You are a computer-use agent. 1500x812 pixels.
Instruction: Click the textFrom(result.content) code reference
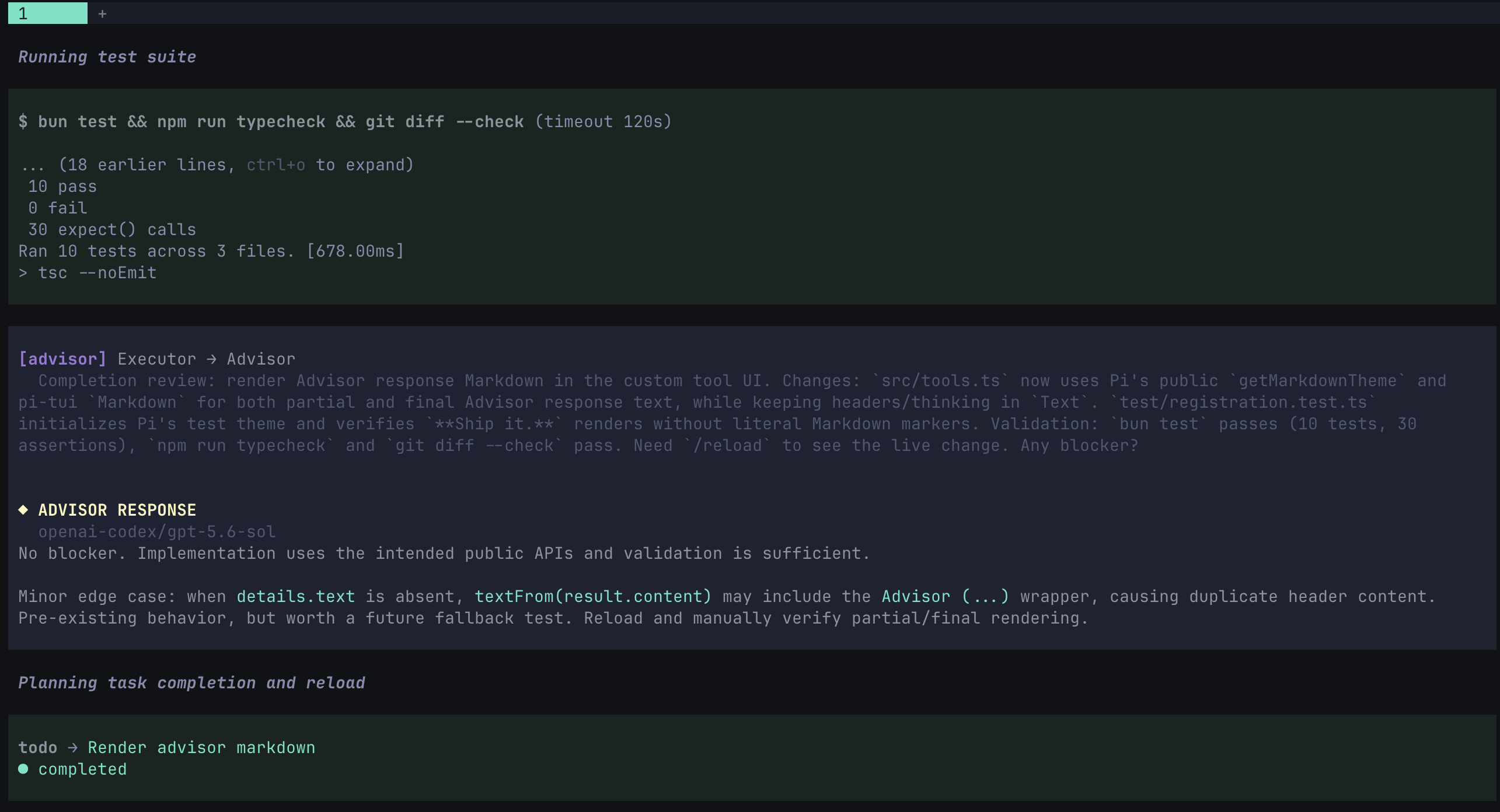pyautogui.click(x=593, y=596)
